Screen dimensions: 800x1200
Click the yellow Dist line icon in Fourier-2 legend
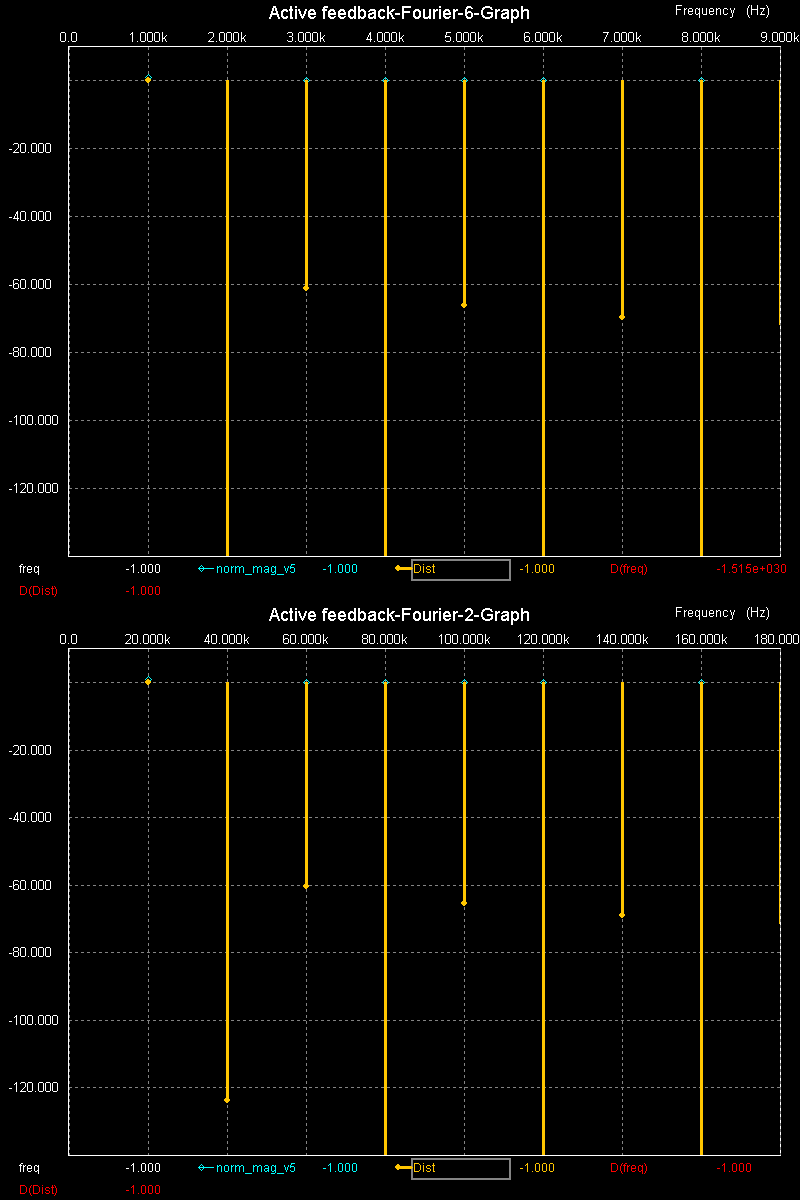[403, 1168]
